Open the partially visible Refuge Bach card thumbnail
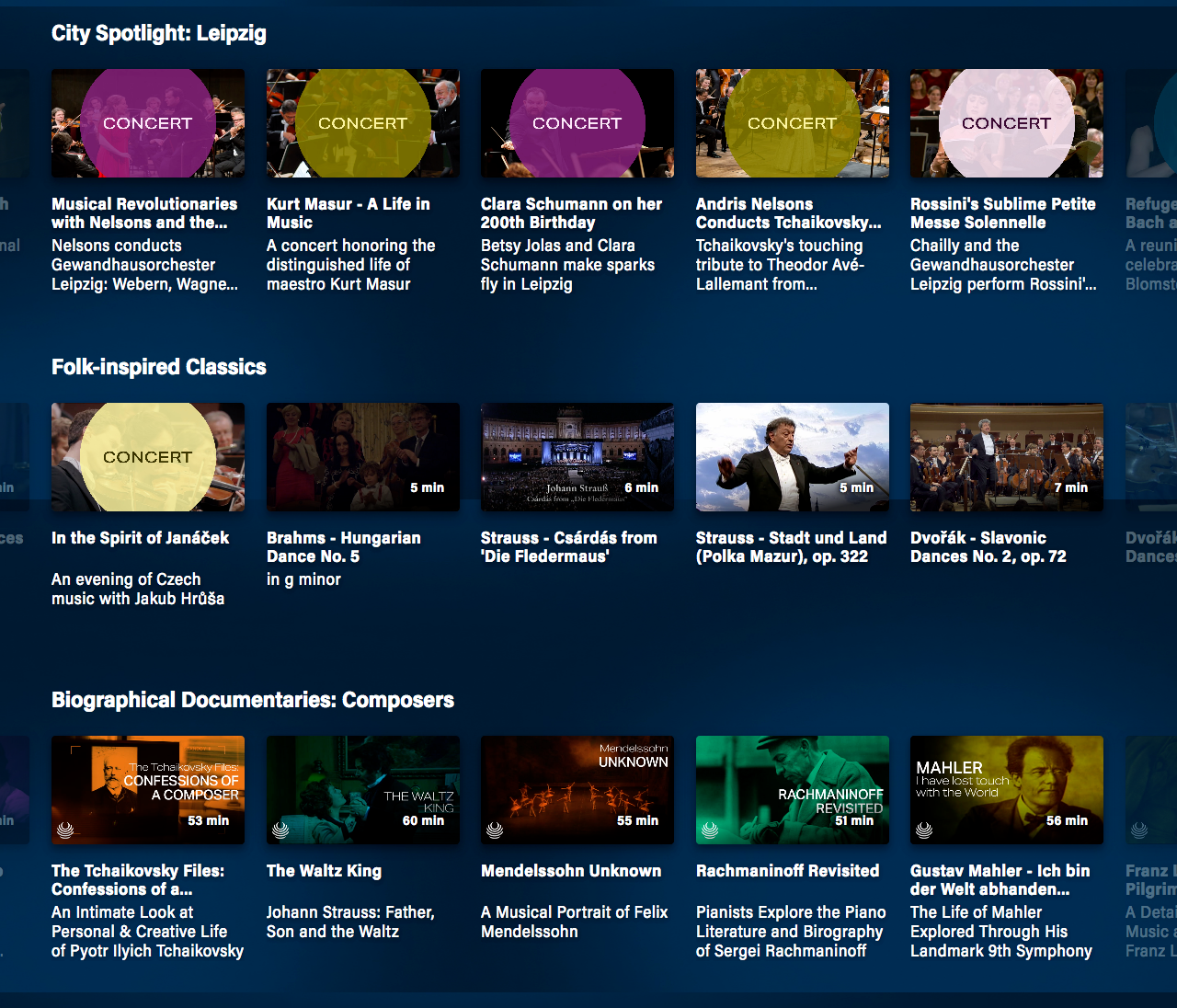The height and width of the screenshot is (1008, 1177). coord(1151,123)
